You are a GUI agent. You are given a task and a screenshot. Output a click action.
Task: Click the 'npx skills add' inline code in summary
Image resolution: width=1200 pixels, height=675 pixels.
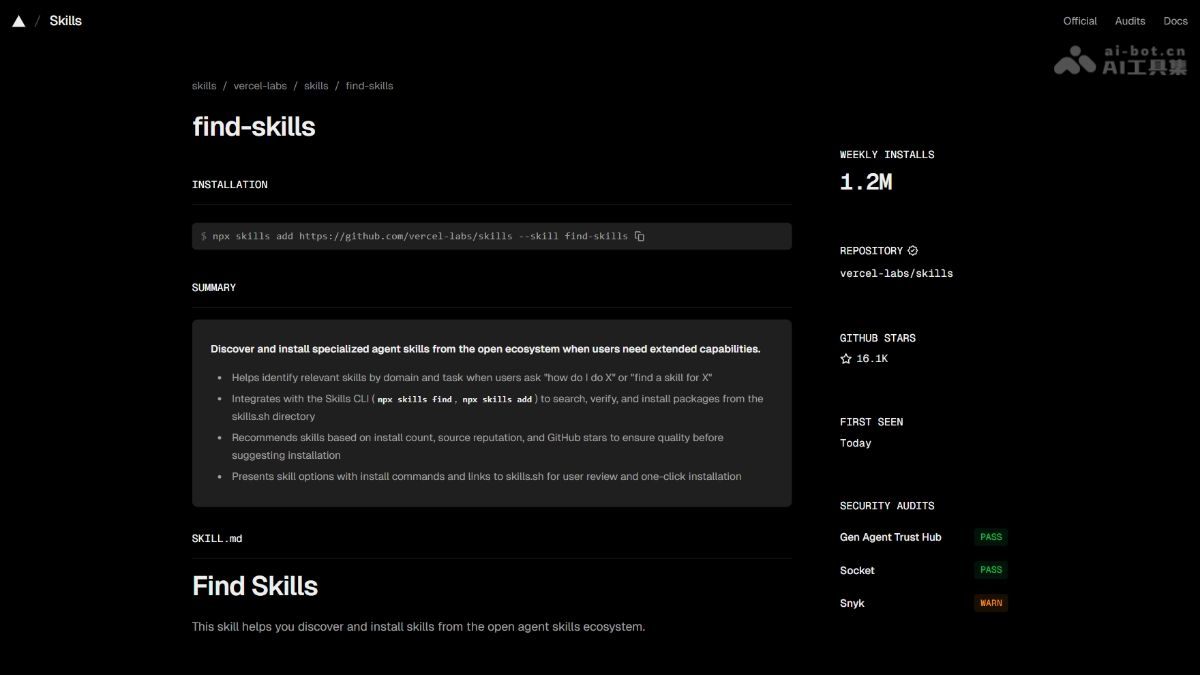click(x=497, y=399)
